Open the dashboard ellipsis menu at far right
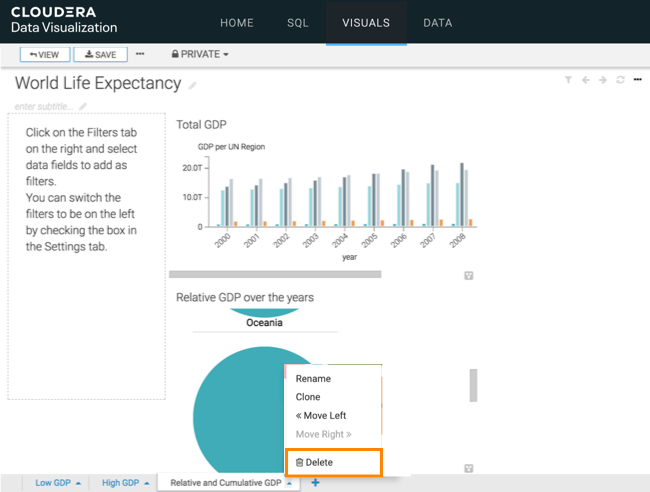Viewport: 650px width, 492px height. (637, 80)
